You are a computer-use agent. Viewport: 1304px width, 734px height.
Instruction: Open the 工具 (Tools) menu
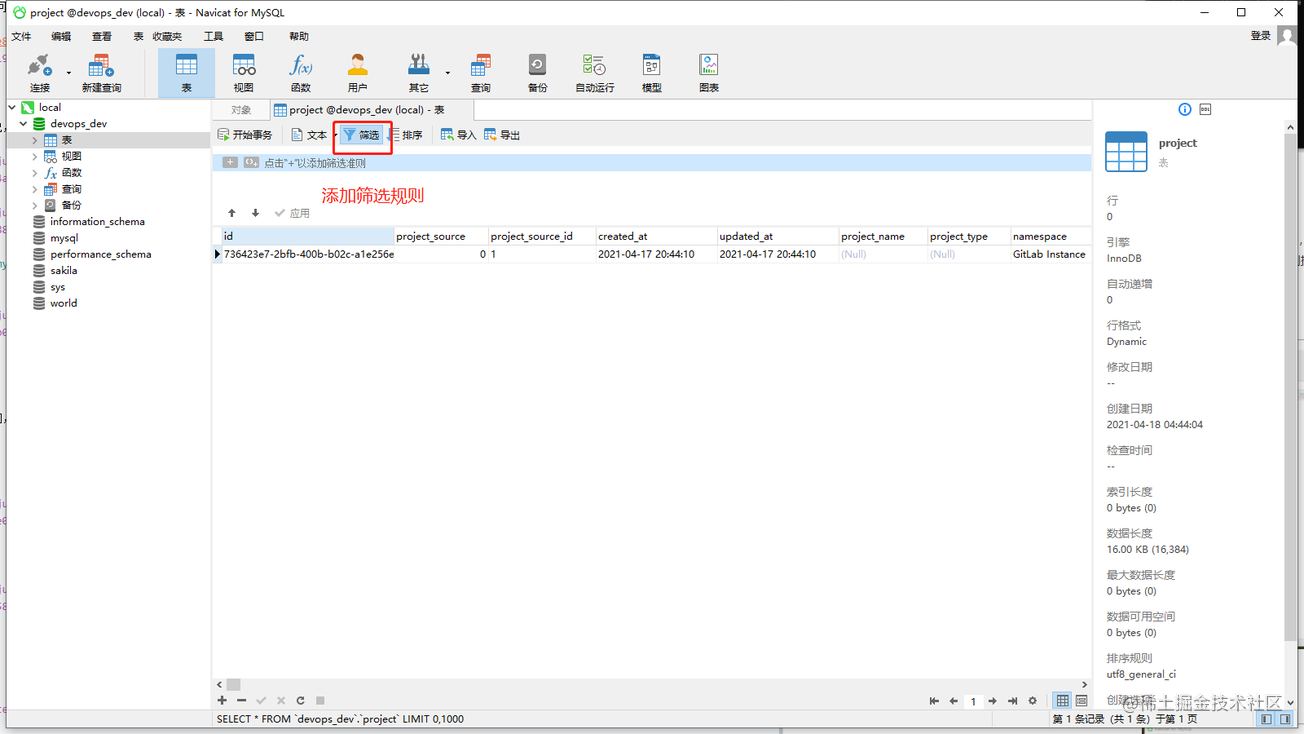tap(214, 36)
